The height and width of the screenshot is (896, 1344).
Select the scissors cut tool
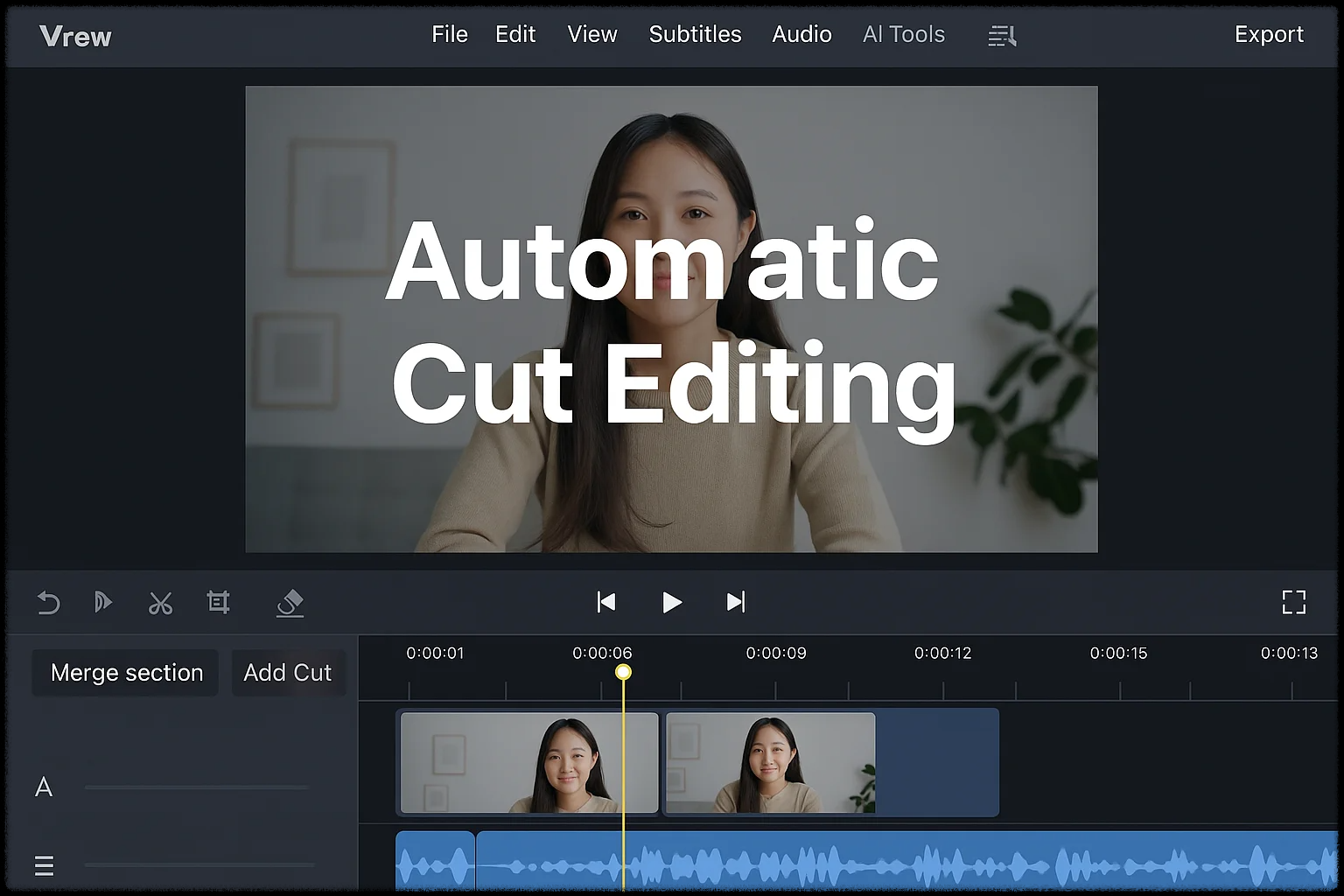pyautogui.click(x=160, y=603)
